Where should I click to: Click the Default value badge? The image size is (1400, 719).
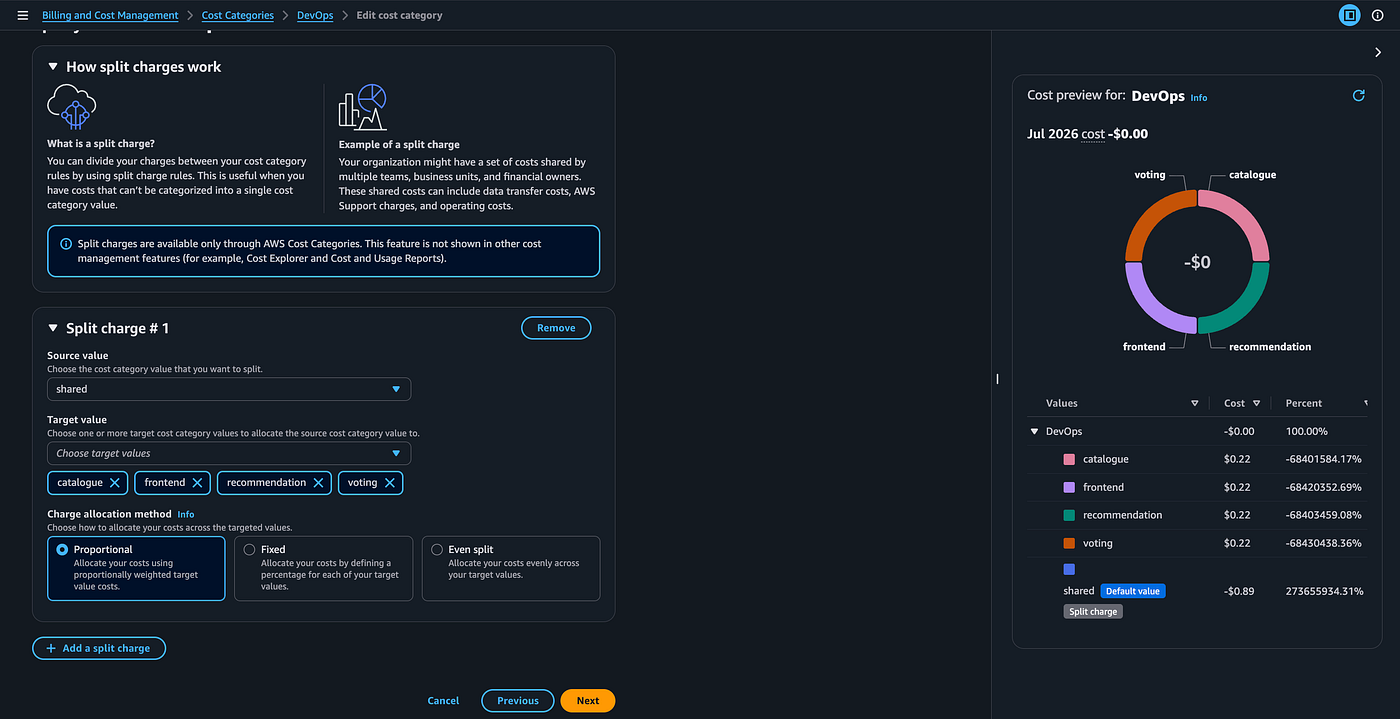coord(1133,591)
